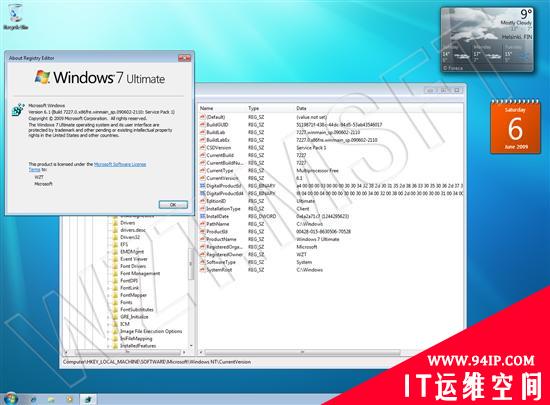Maximize the Registry Editor window
This screenshot has height=405, width=550.
coord(443,90)
